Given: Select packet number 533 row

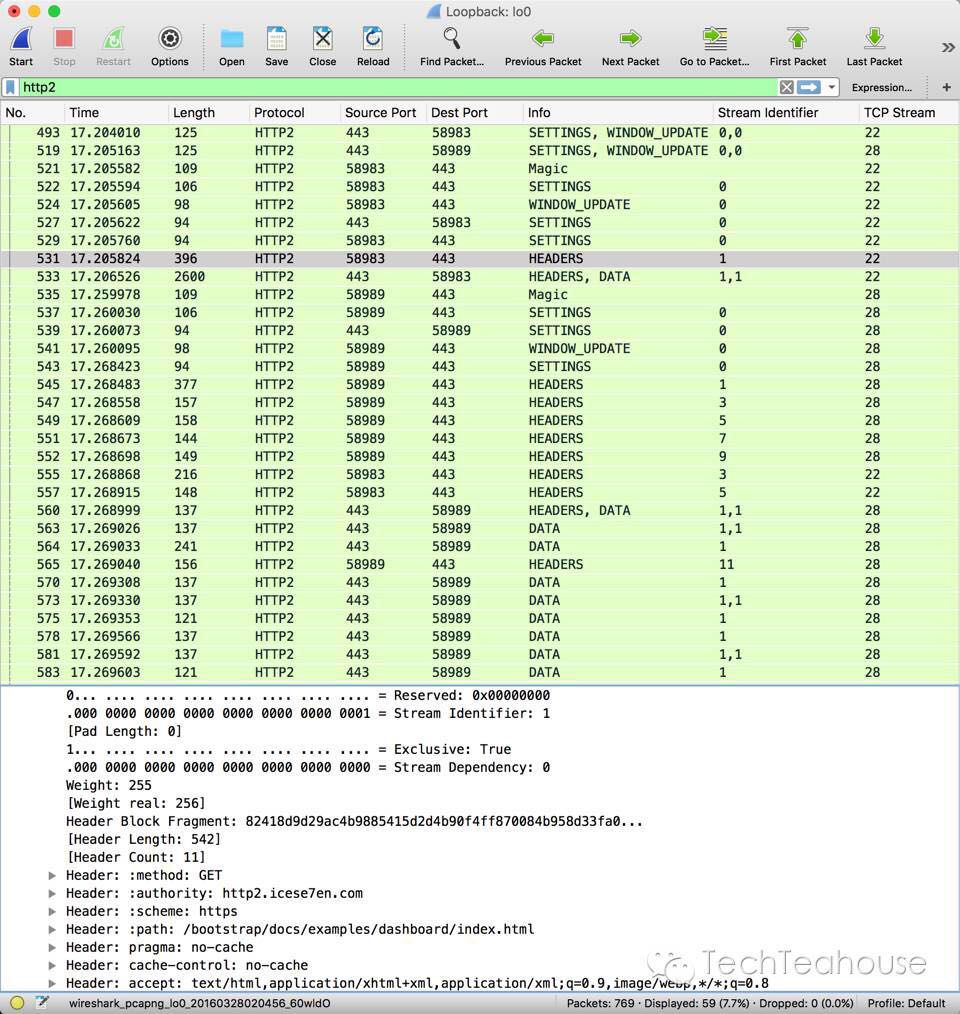Looking at the screenshot, I should coord(400,276).
